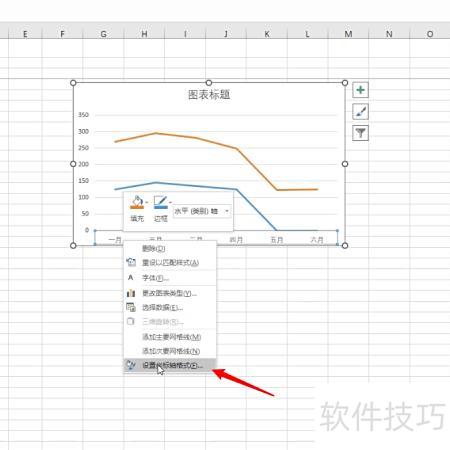This screenshot has width=450, height=450.
Task: Click the 四月 axis label
Action: pos(236,240)
